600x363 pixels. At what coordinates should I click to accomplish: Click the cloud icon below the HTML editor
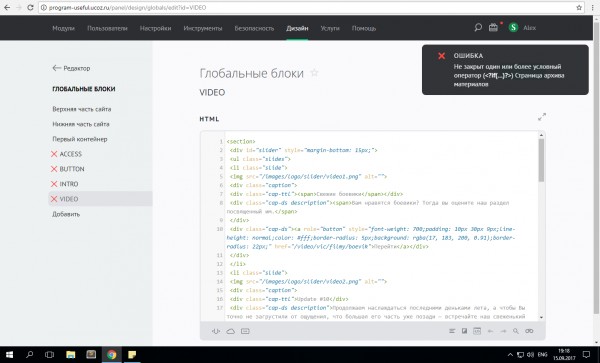pos(230,331)
